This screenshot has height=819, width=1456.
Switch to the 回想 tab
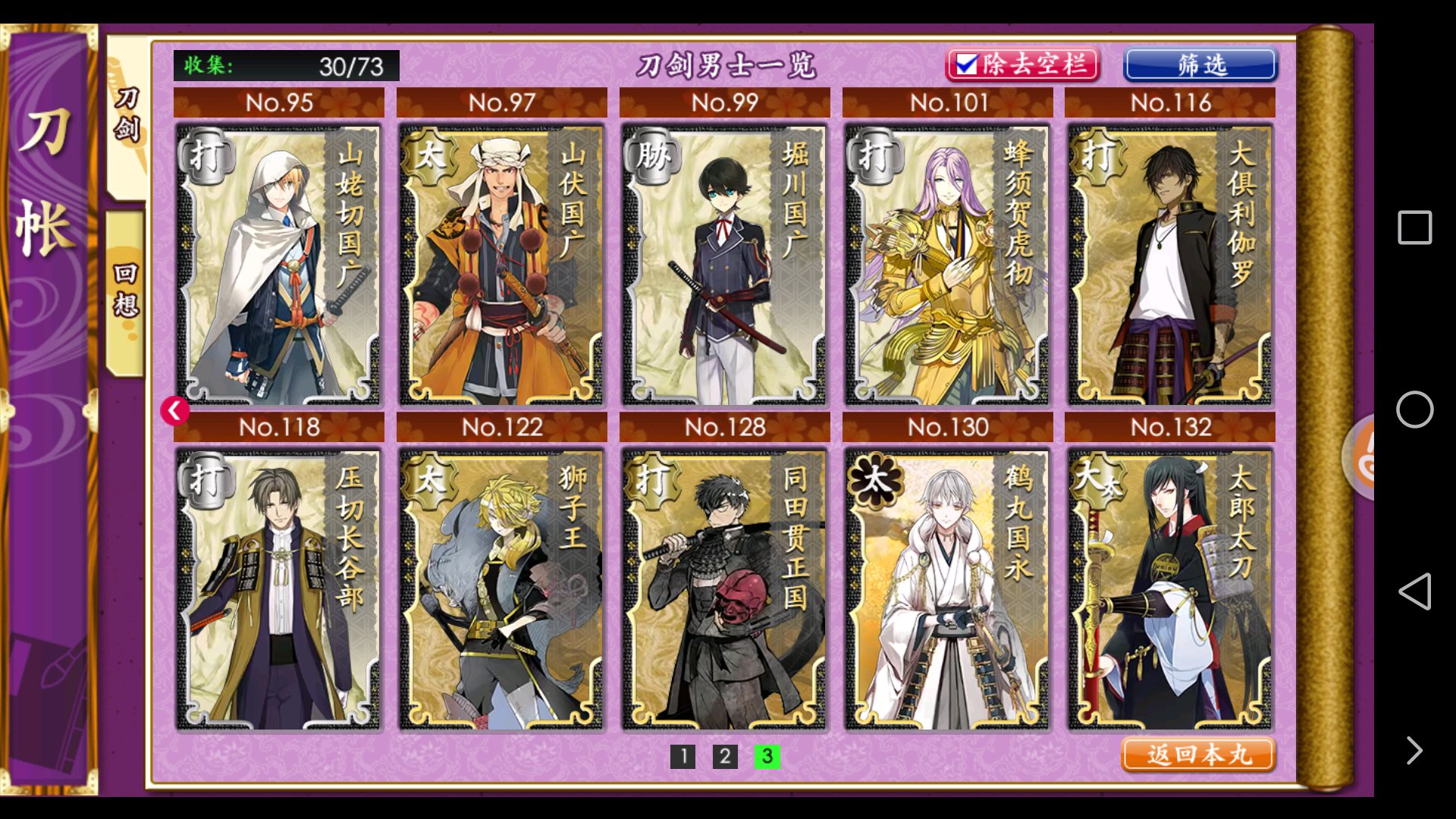pyautogui.click(x=125, y=292)
